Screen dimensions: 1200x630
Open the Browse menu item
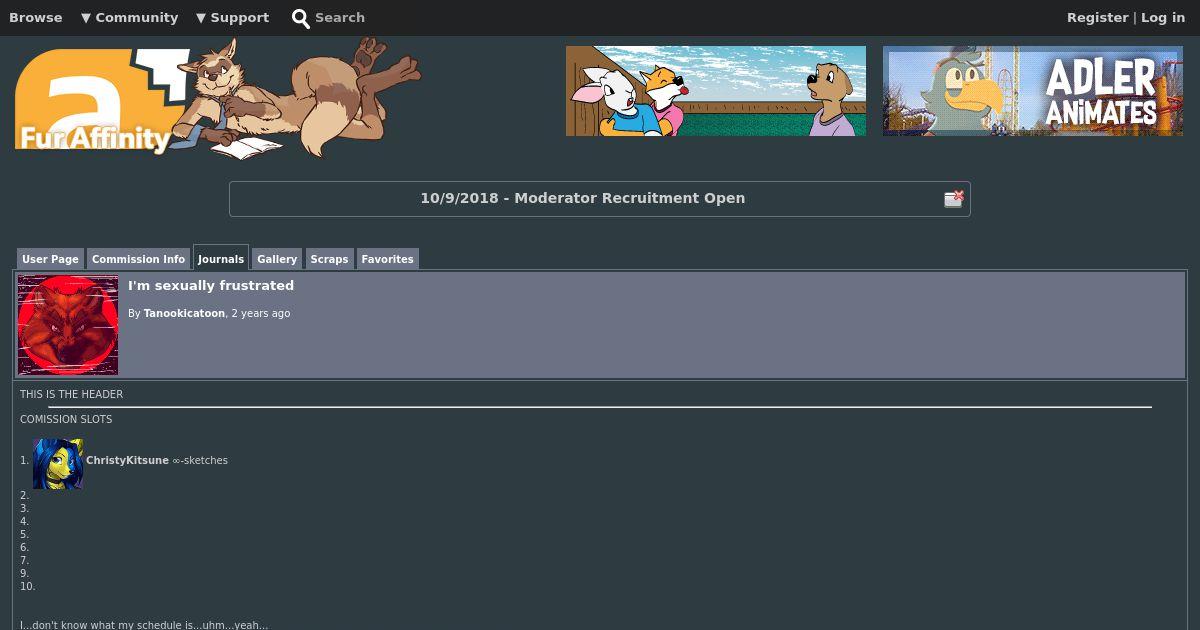click(x=36, y=17)
